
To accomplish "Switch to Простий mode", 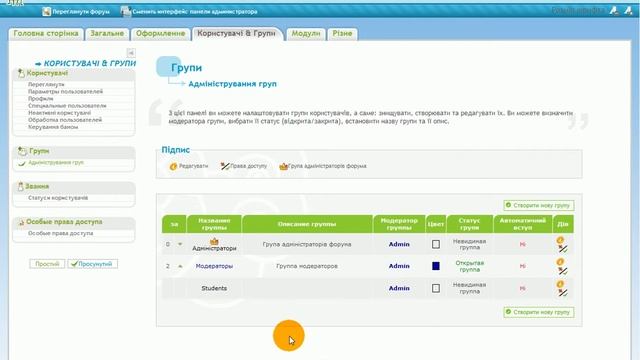I will coord(47,264).
